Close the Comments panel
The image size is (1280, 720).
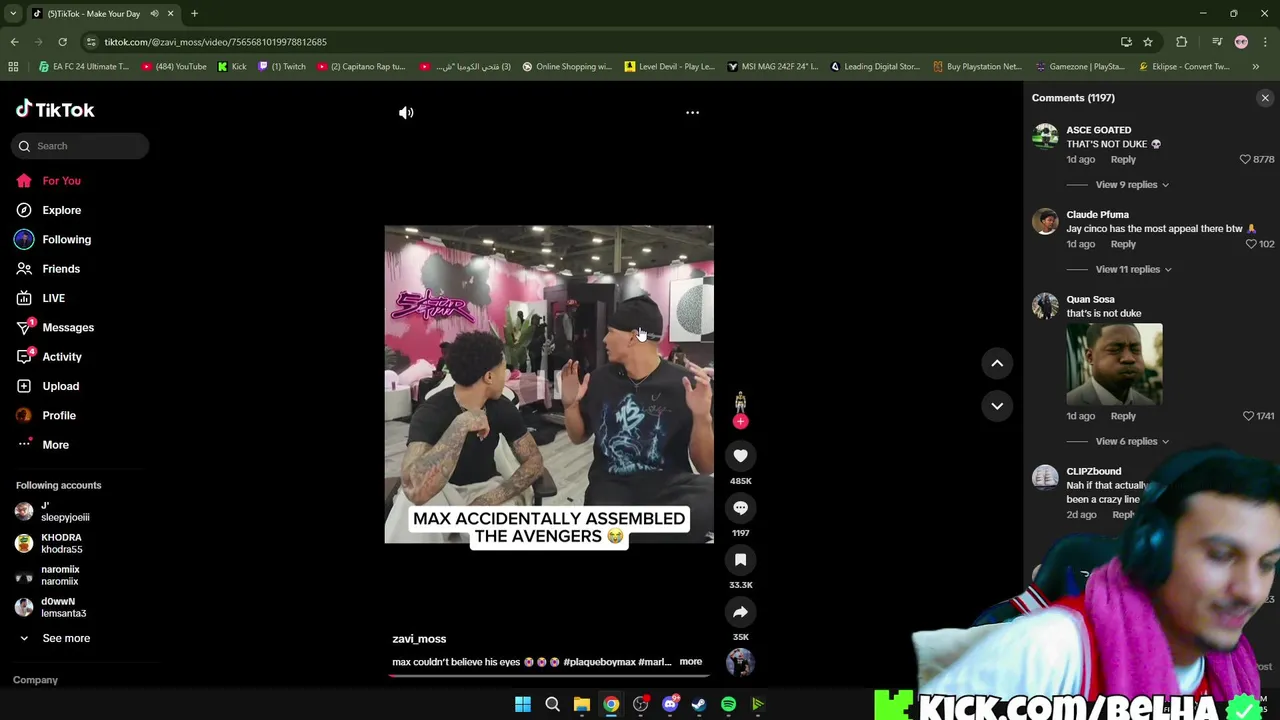click(1265, 98)
